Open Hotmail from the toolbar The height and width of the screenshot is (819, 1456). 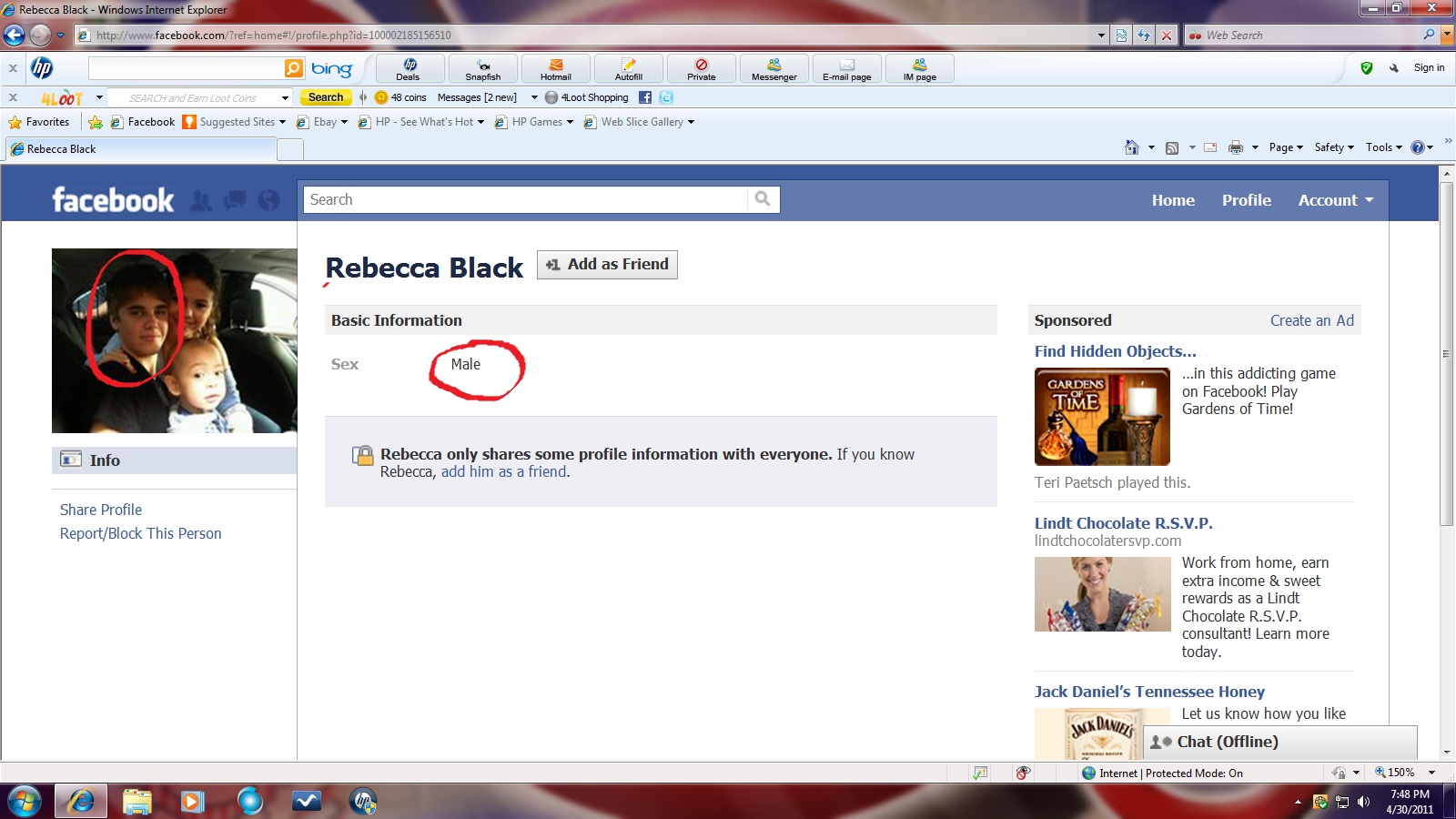pyautogui.click(x=555, y=68)
